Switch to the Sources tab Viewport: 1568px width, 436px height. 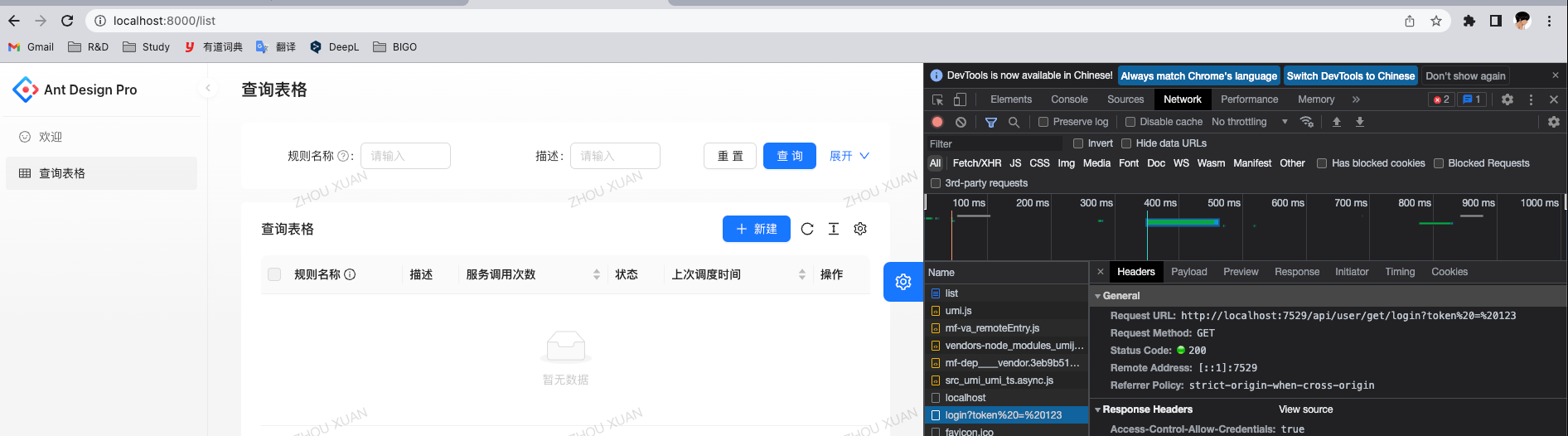[1125, 99]
